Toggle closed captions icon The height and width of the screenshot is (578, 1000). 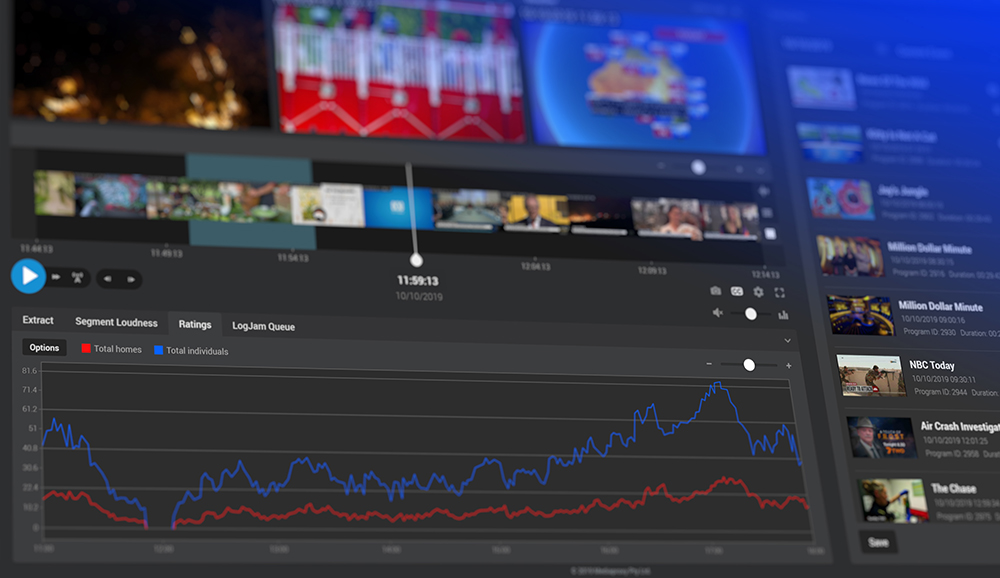pos(737,291)
